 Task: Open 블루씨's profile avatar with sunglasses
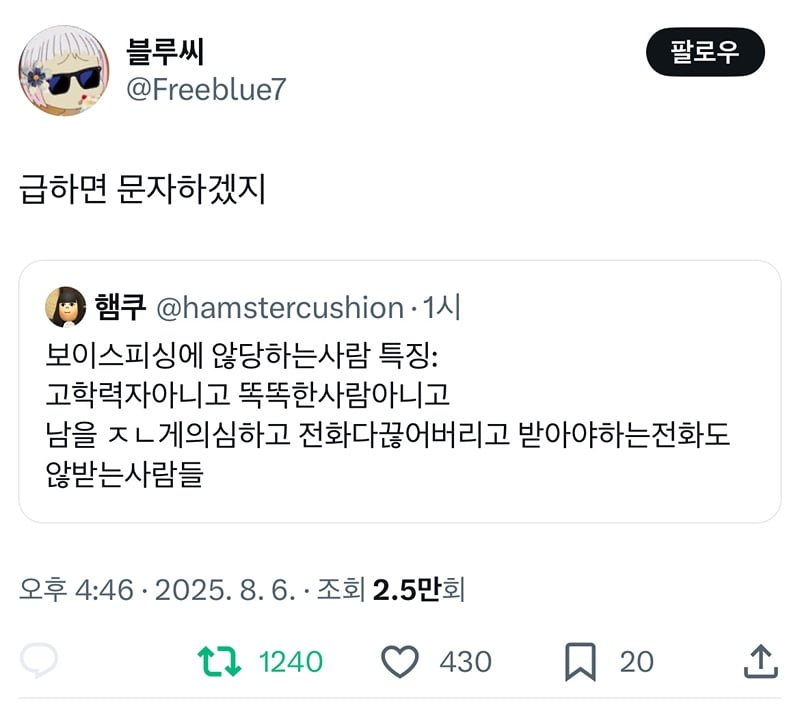pyautogui.click(x=64, y=70)
